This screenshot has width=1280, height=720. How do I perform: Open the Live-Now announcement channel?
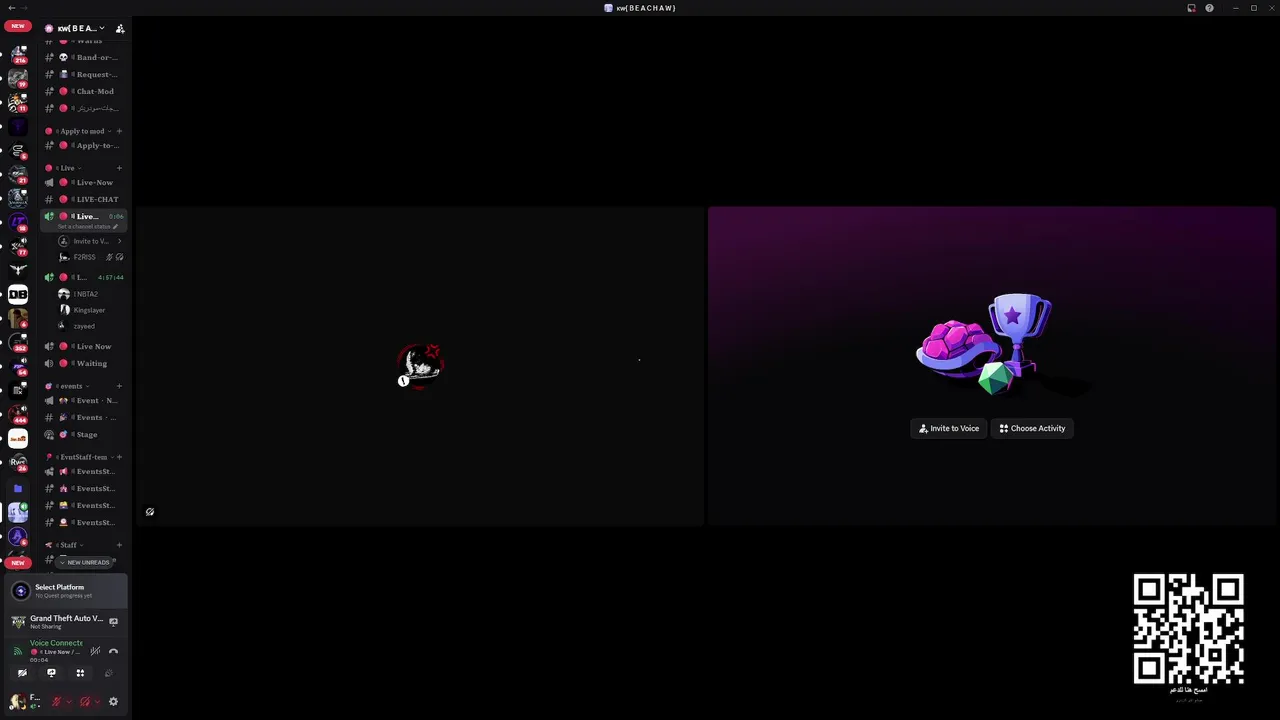(83, 182)
